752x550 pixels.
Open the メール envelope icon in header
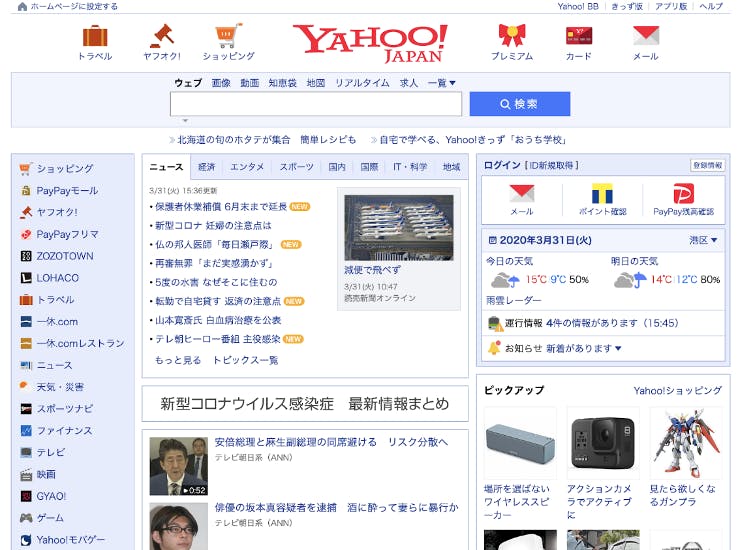pos(646,35)
